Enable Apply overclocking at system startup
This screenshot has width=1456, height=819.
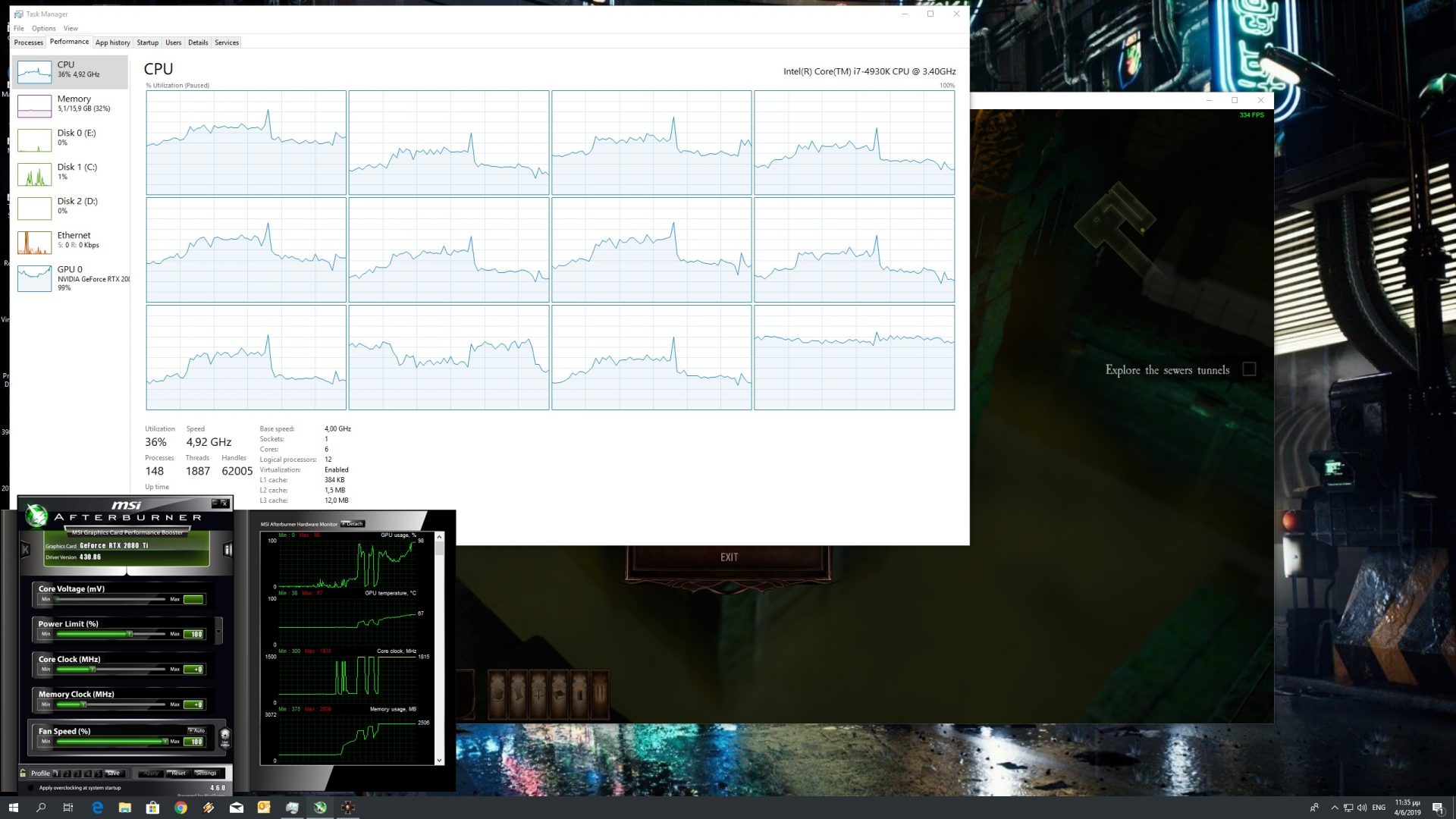tap(30, 788)
